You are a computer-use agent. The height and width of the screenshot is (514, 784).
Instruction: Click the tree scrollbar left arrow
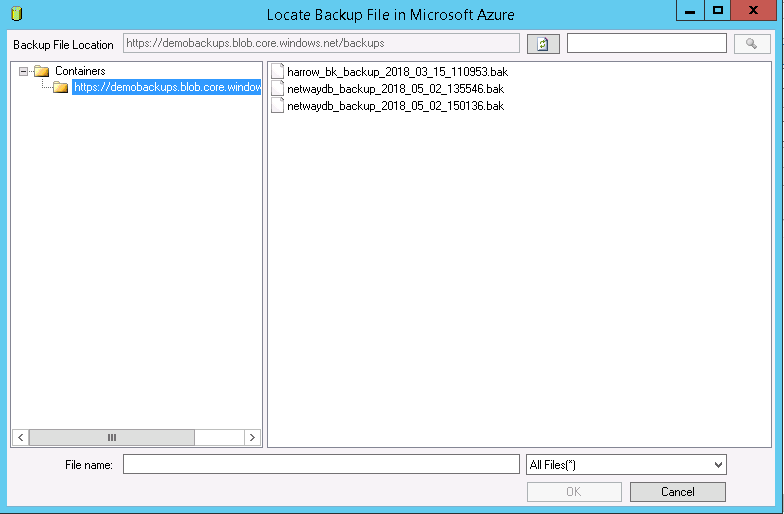tap(20, 437)
